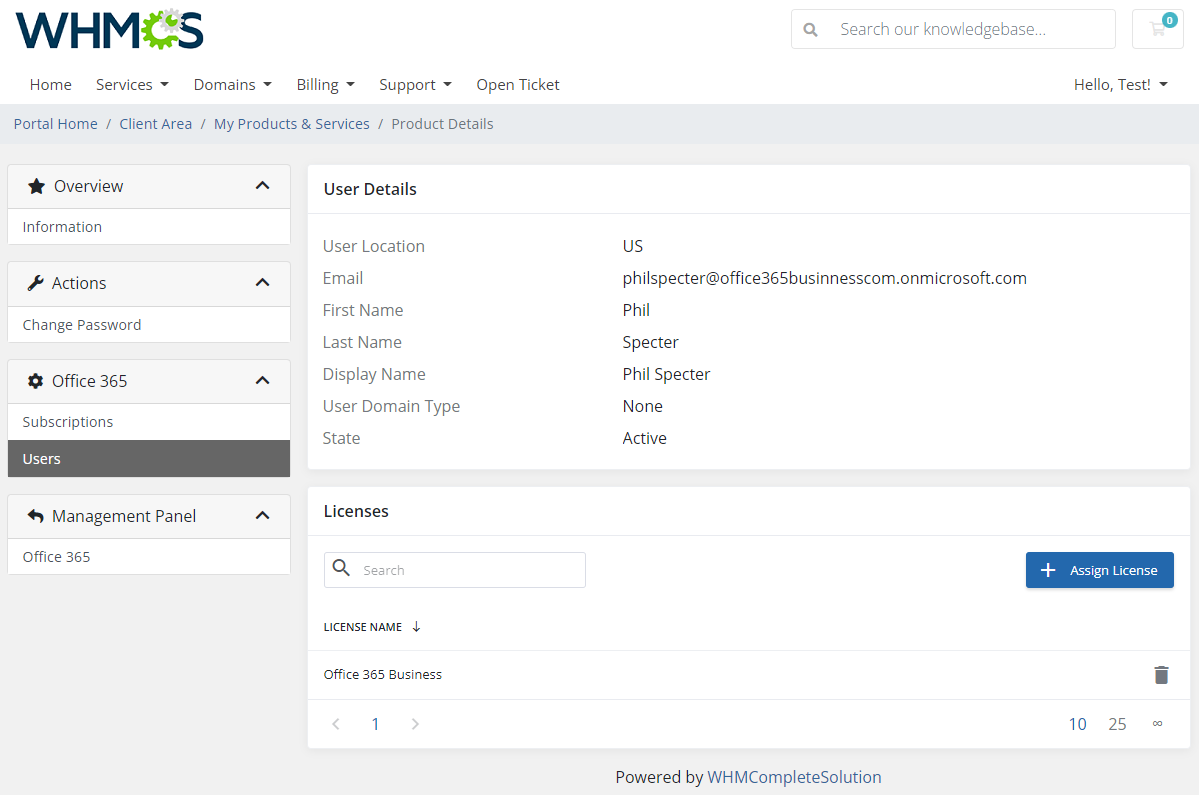Open Subscriptions in the Office 365 sidebar
The image size is (1199, 795).
(149, 422)
